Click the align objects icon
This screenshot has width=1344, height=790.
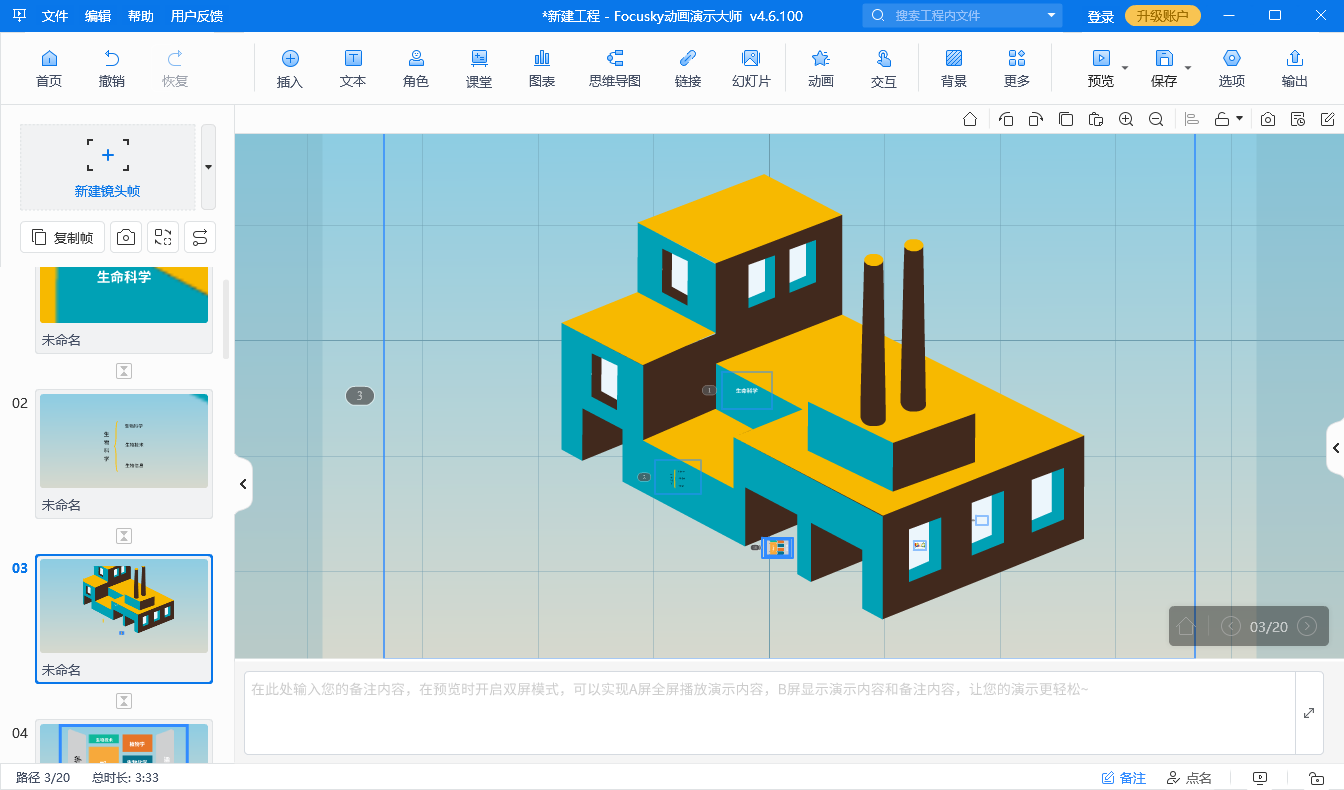pyautogui.click(x=1191, y=119)
